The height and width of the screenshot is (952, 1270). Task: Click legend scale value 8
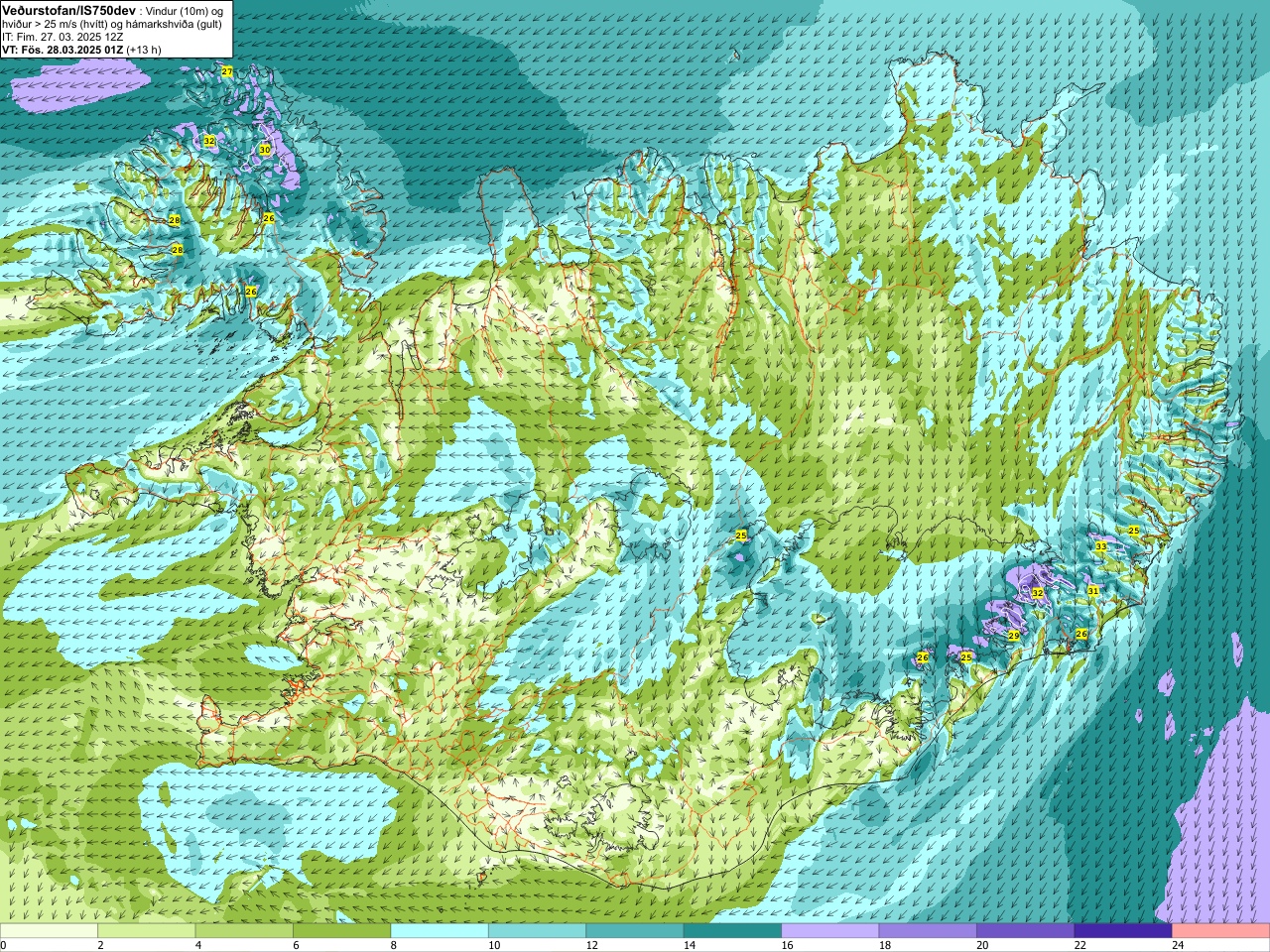tap(394, 945)
